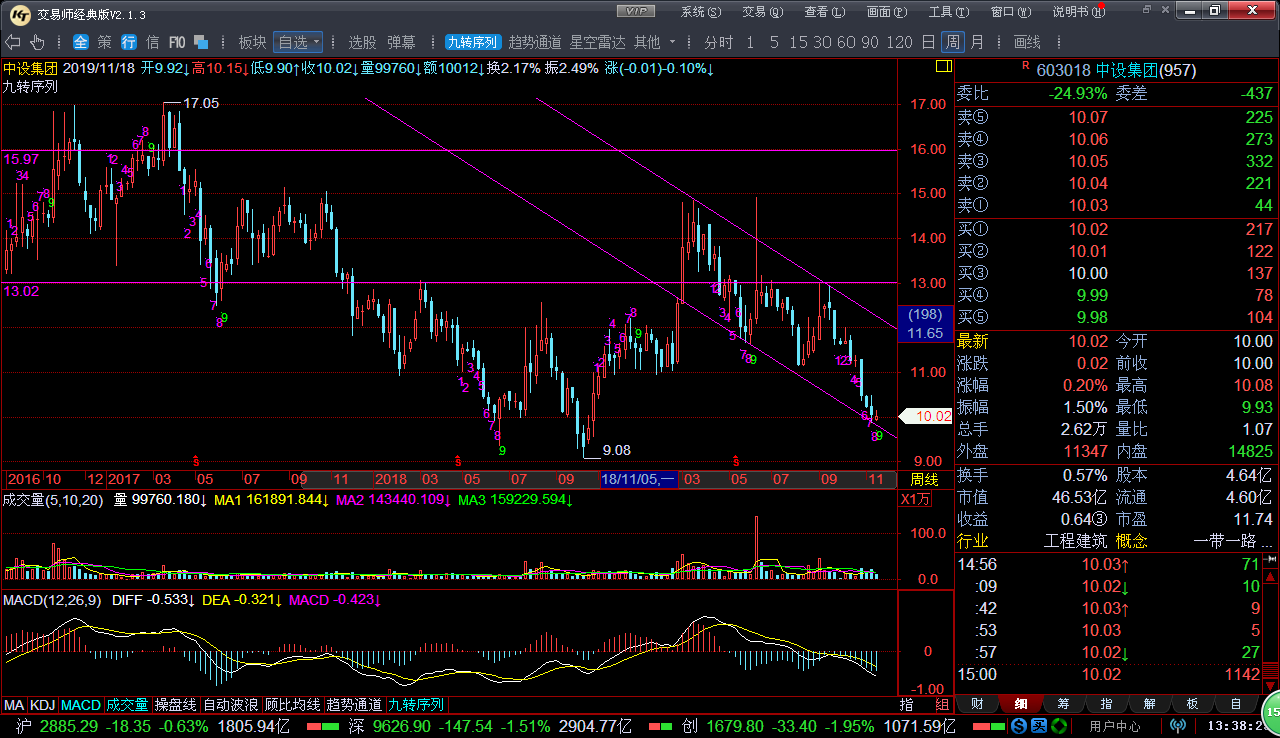This screenshot has width=1280, height=738.
Task: Switch to the 分时 intraday view
Action: [x=718, y=42]
